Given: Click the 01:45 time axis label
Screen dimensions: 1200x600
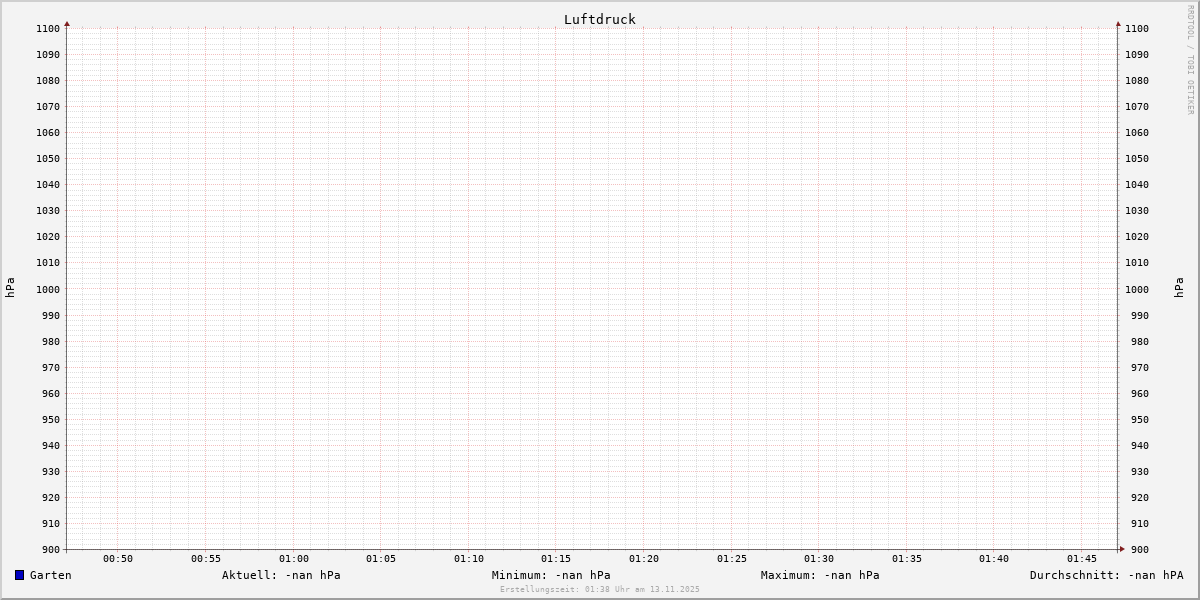Looking at the screenshot, I should [x=1082, y=559].
